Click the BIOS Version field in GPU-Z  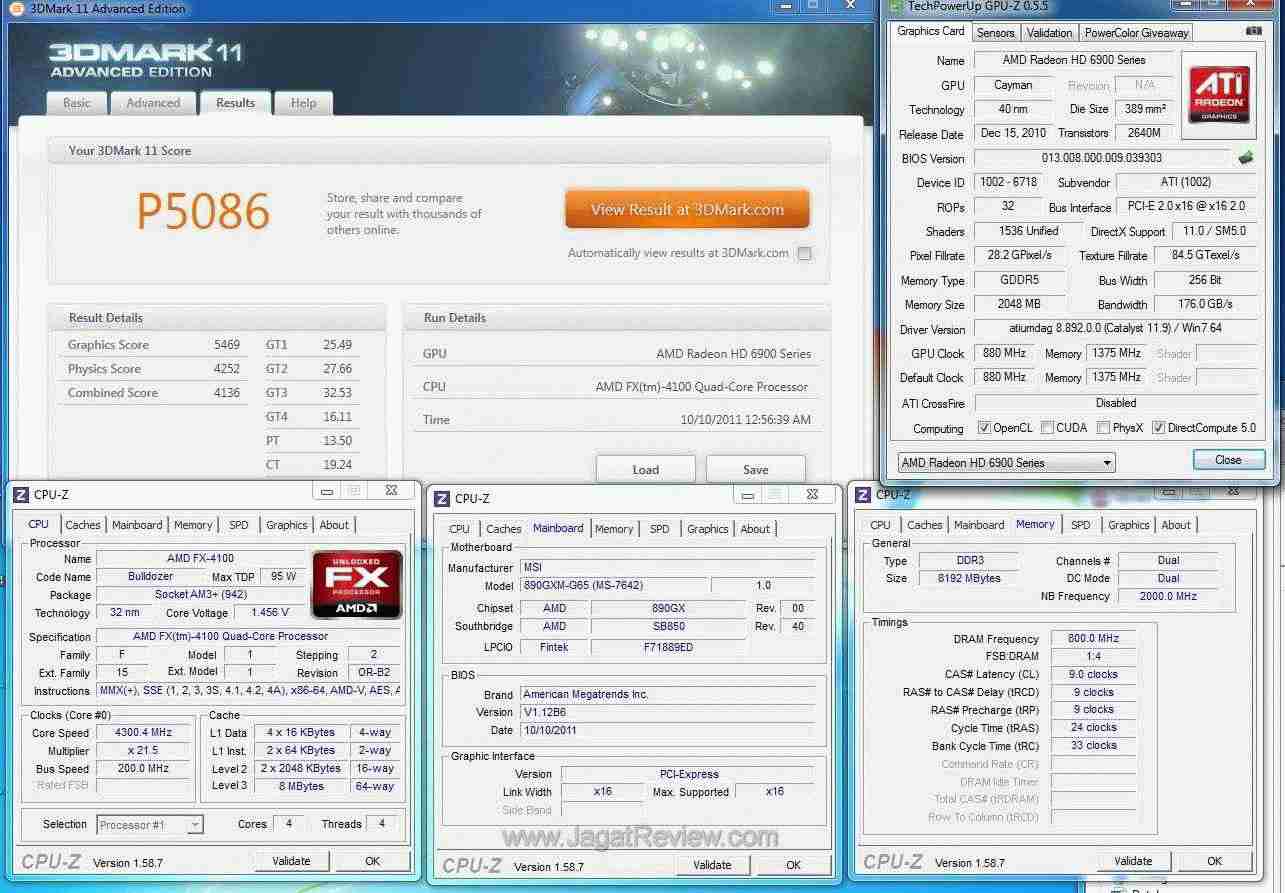pos(1100,158)
